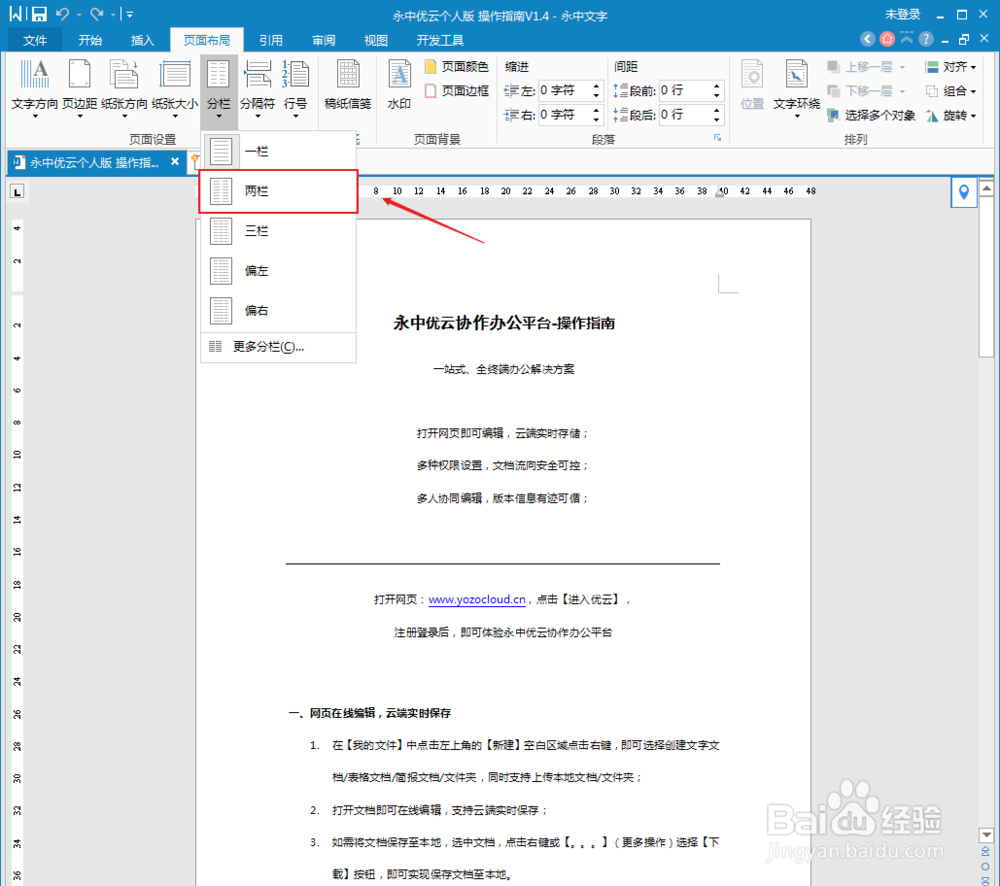Click the 一、网页在线编辑 section heading

370,713
